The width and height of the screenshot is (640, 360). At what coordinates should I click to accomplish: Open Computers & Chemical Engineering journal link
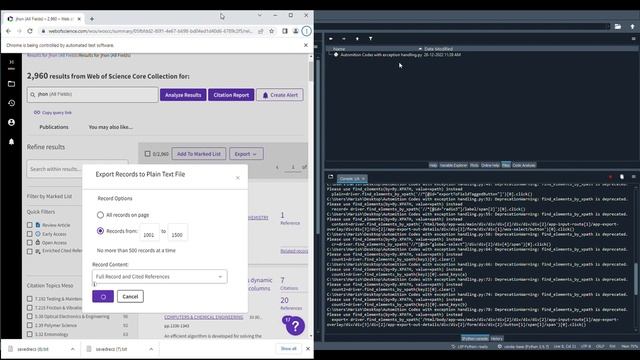pyautogui.click(x=204, y=317)
